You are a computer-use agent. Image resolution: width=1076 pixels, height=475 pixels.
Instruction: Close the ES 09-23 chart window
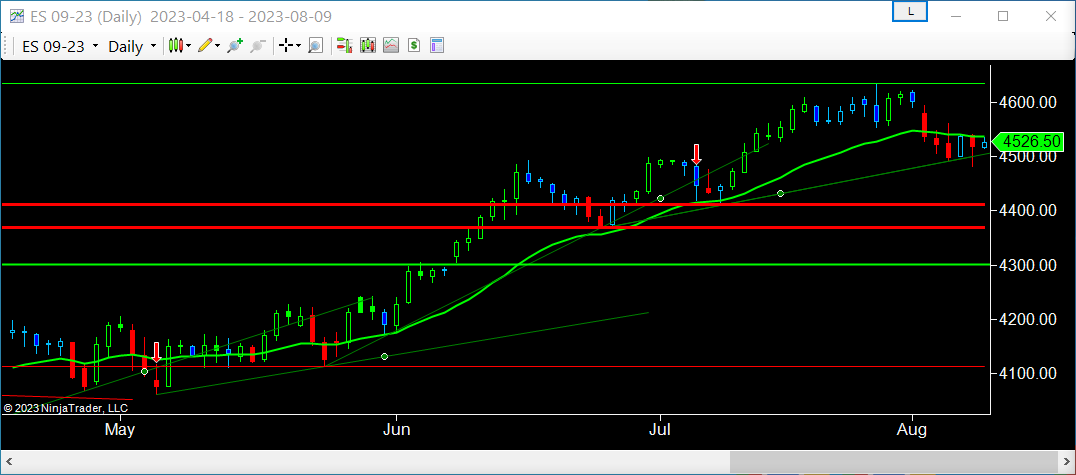point(1050,16)
